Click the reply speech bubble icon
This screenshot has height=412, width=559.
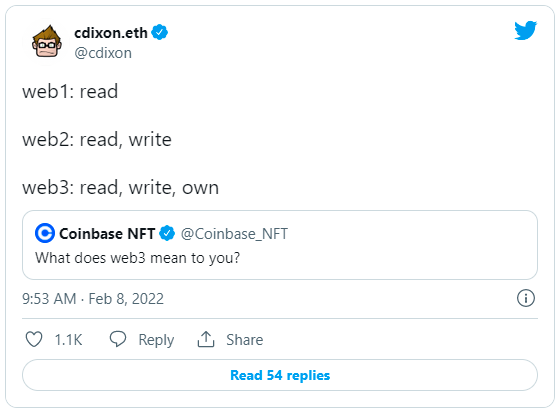(x=118, y=339)
